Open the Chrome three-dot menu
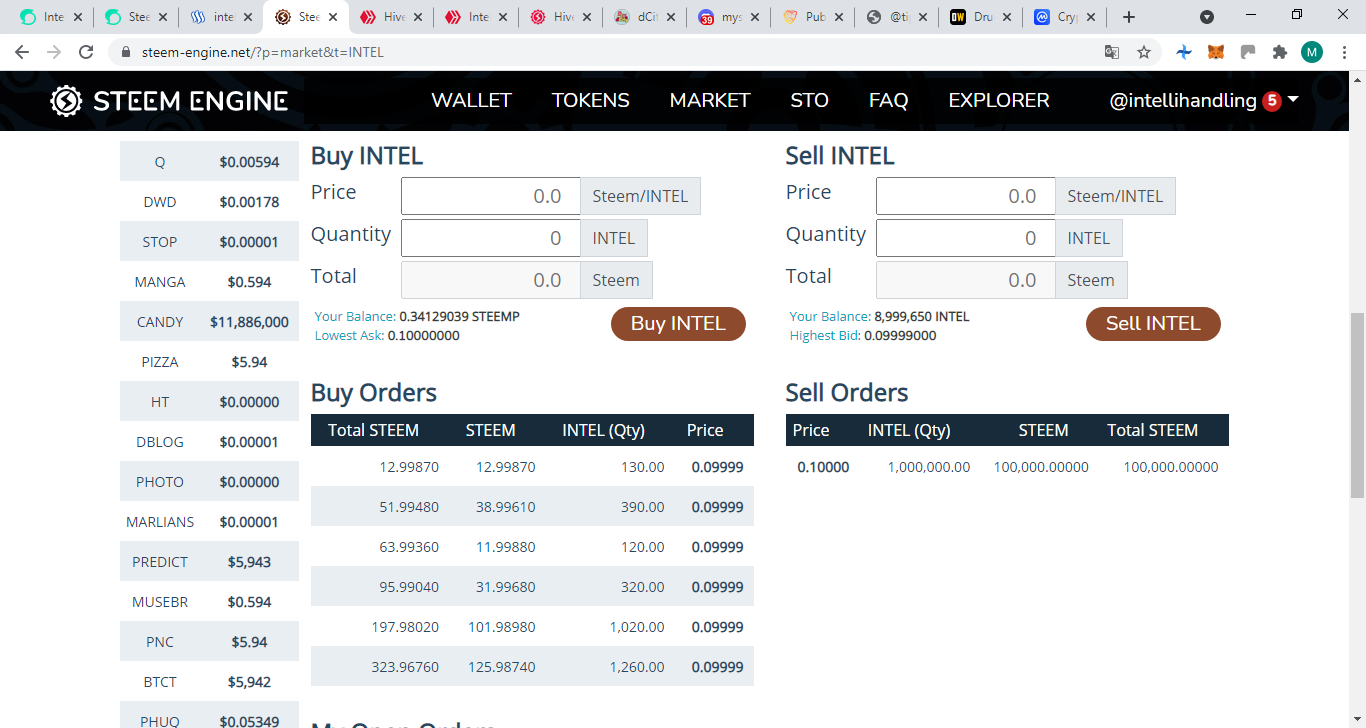The height and width of the screenshot is (728, 1366). [x=1344, y=52]
